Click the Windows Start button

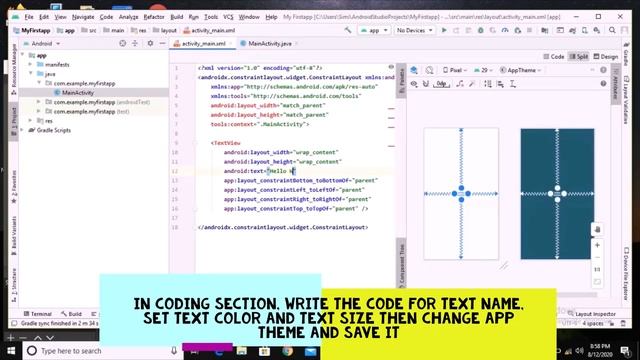click(11, 351)
